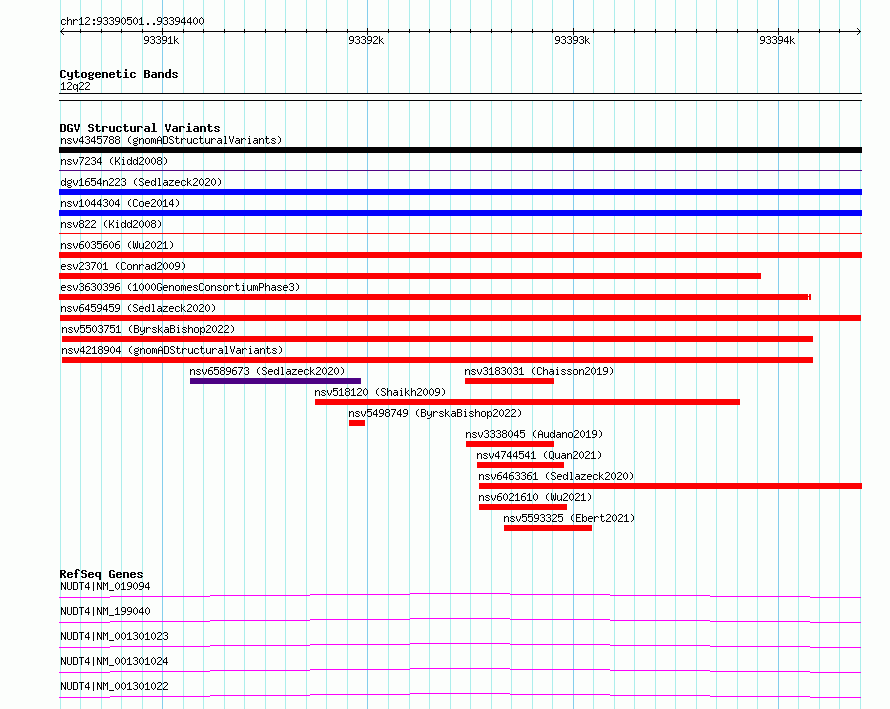The image size is (890, 709).
Task: Click the 93393k ruler position
Action: click(572, 40)
